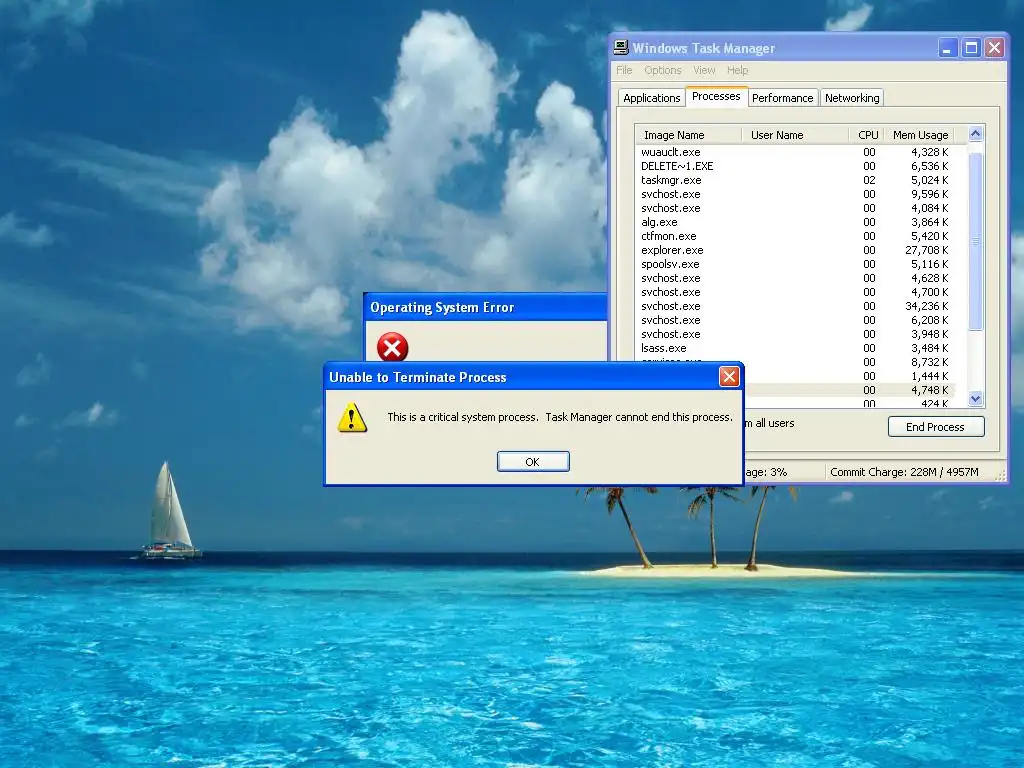
Task: Click the Commit Charge status bar entry
Action: (904, 472)
